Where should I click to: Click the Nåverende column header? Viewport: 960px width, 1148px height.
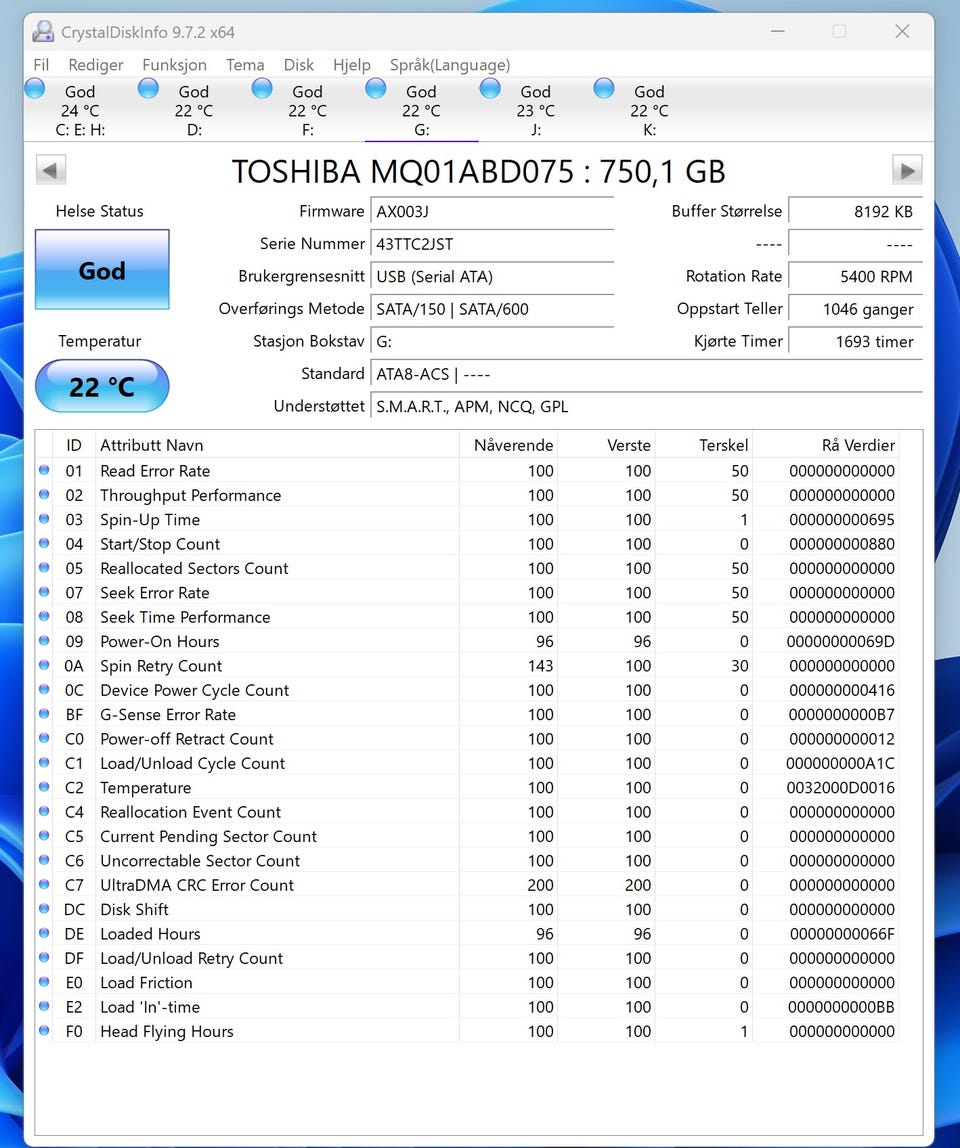point(508,445)
